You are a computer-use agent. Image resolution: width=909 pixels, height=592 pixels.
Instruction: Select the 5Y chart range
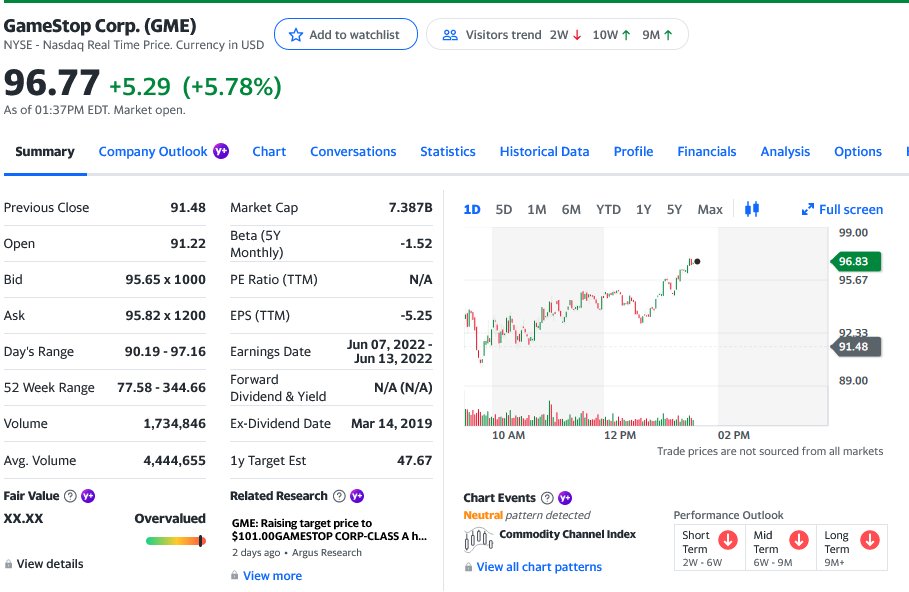[674, 209]
